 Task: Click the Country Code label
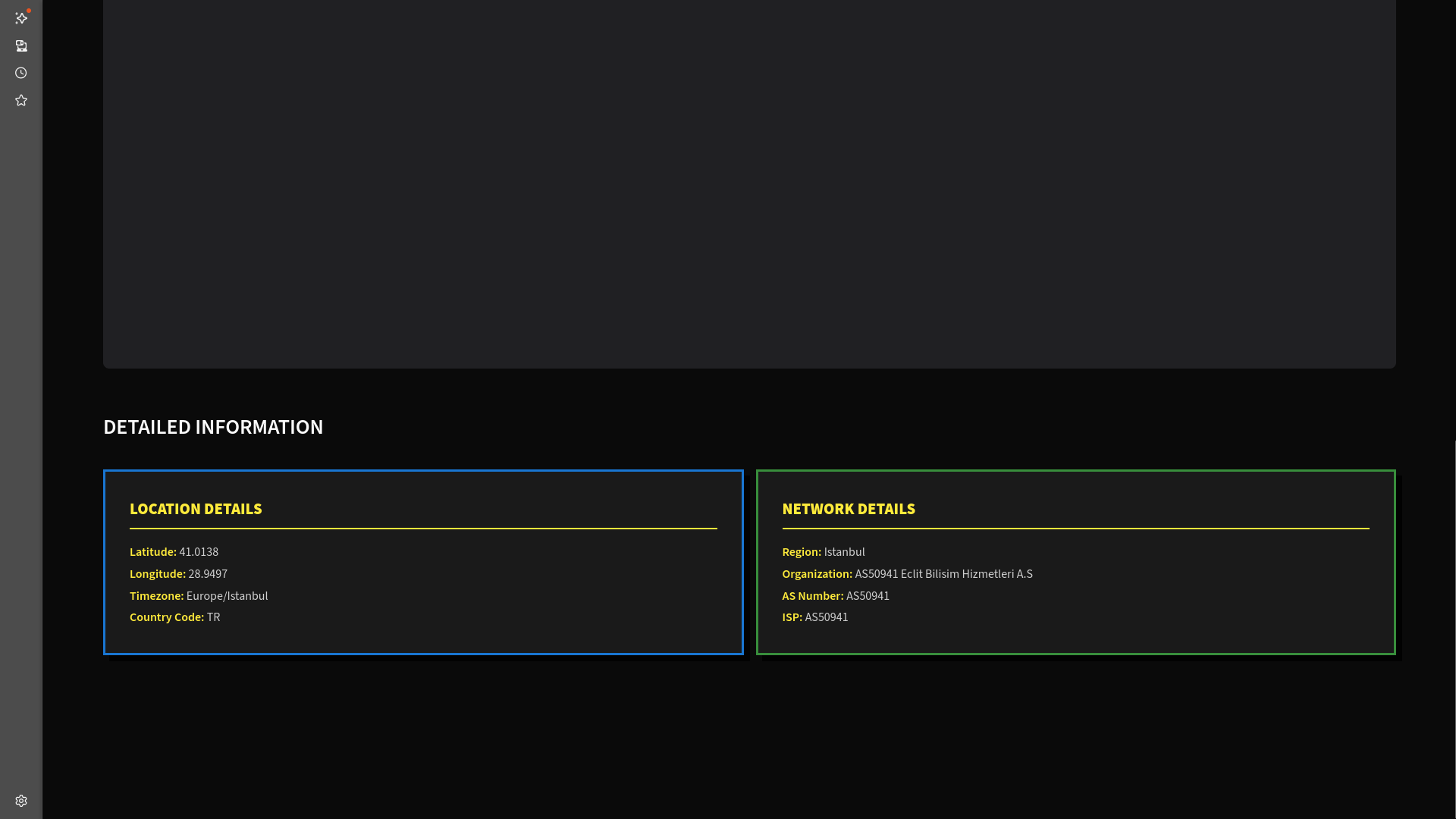[x=167, y=617]
